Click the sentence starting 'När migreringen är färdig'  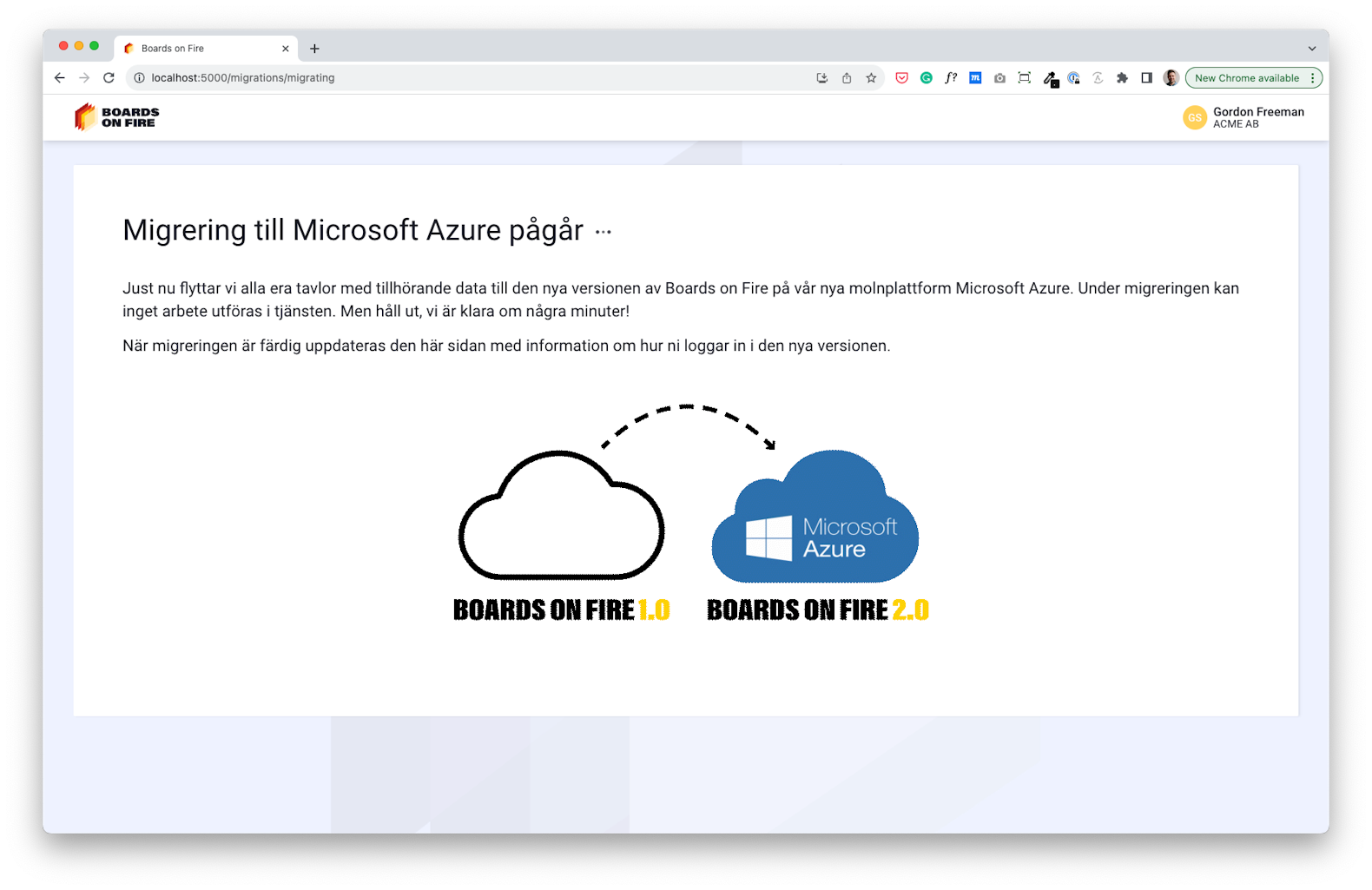pyautogui.click(x=506, y=346)
